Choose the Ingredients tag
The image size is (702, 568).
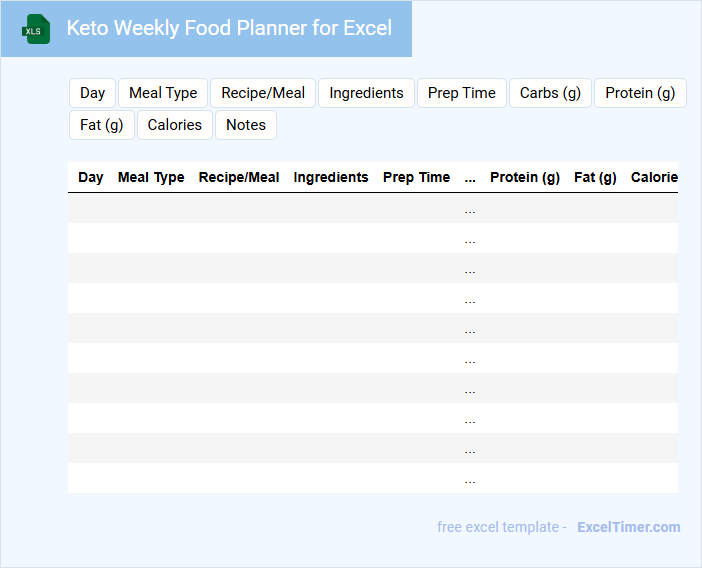click(x=366, y=93)
